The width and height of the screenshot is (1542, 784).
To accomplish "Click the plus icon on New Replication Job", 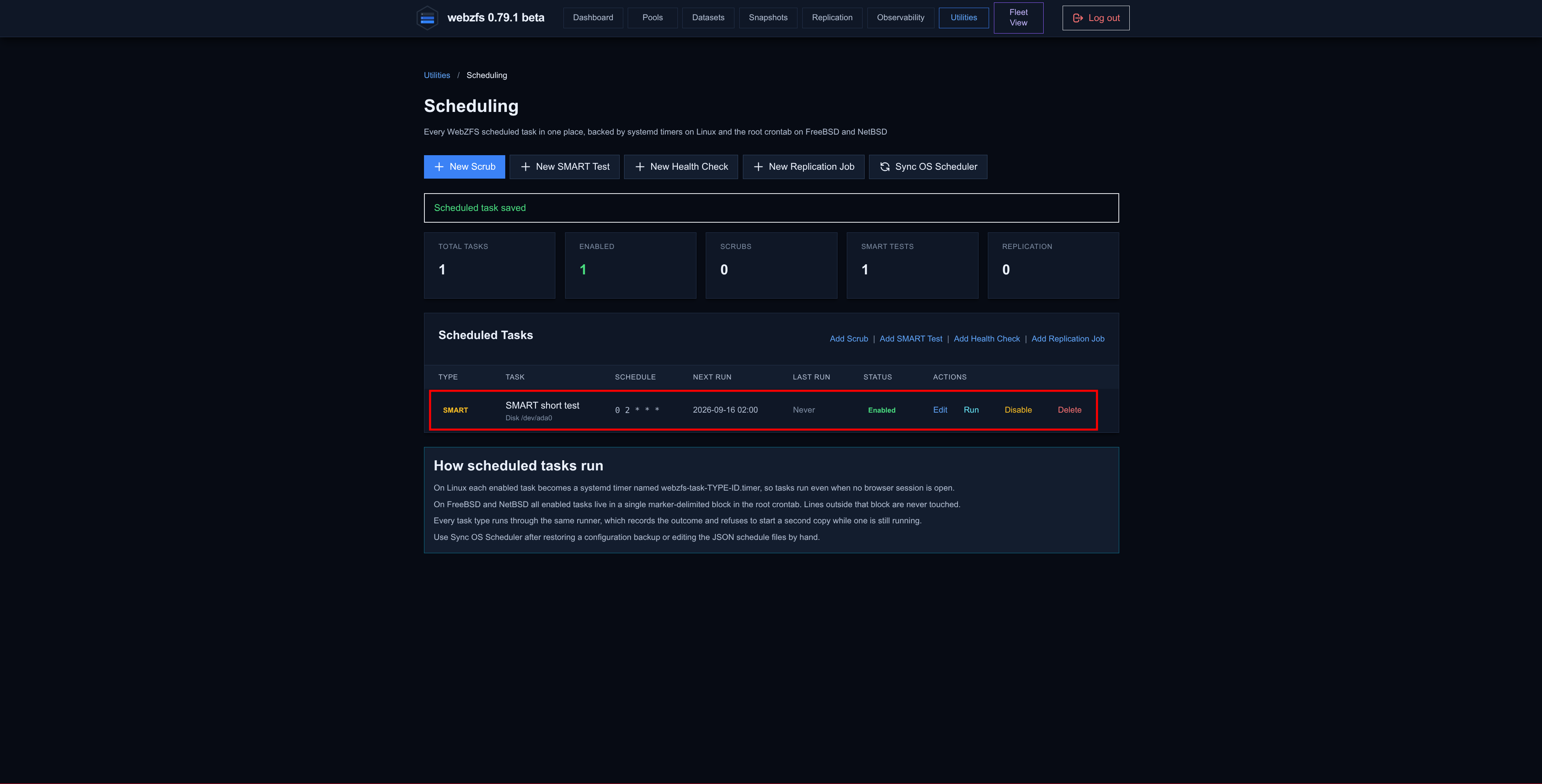I will (x=758, y=167).
